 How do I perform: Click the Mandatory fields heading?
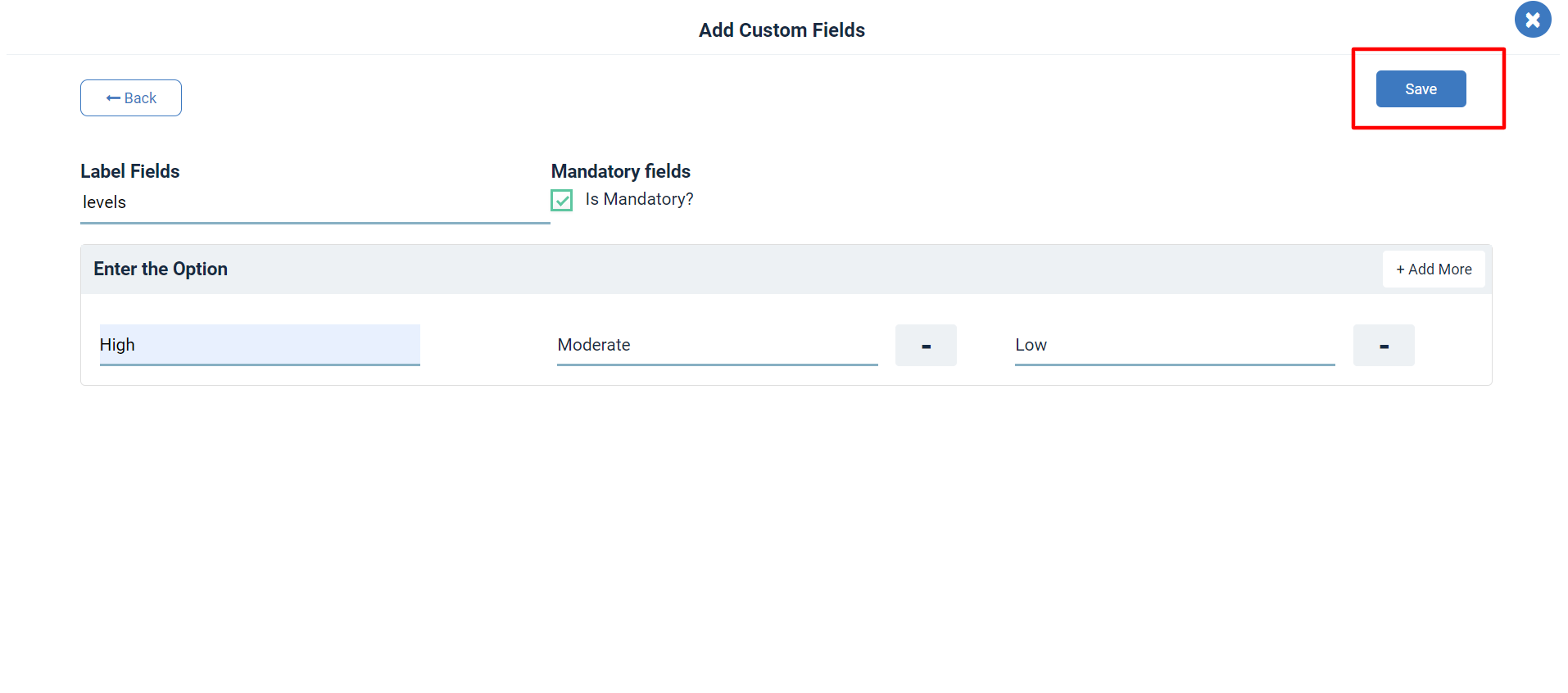click(621, 171)
